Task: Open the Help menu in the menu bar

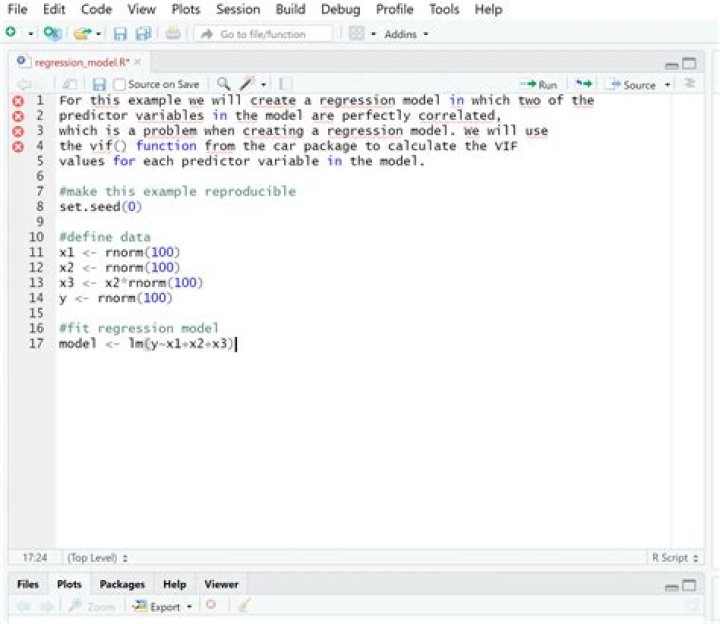Action: (x=488, y=9)
